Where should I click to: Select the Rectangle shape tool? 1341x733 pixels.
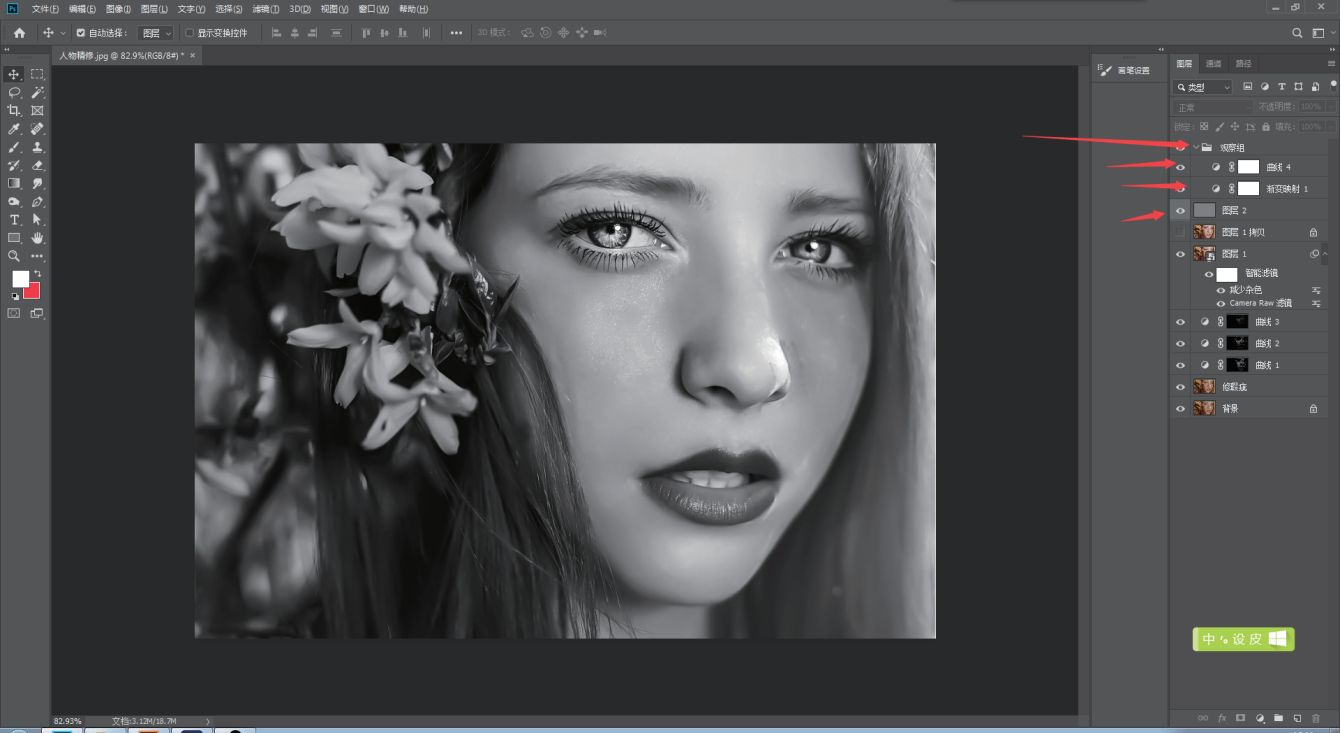(x=14, y=238)
